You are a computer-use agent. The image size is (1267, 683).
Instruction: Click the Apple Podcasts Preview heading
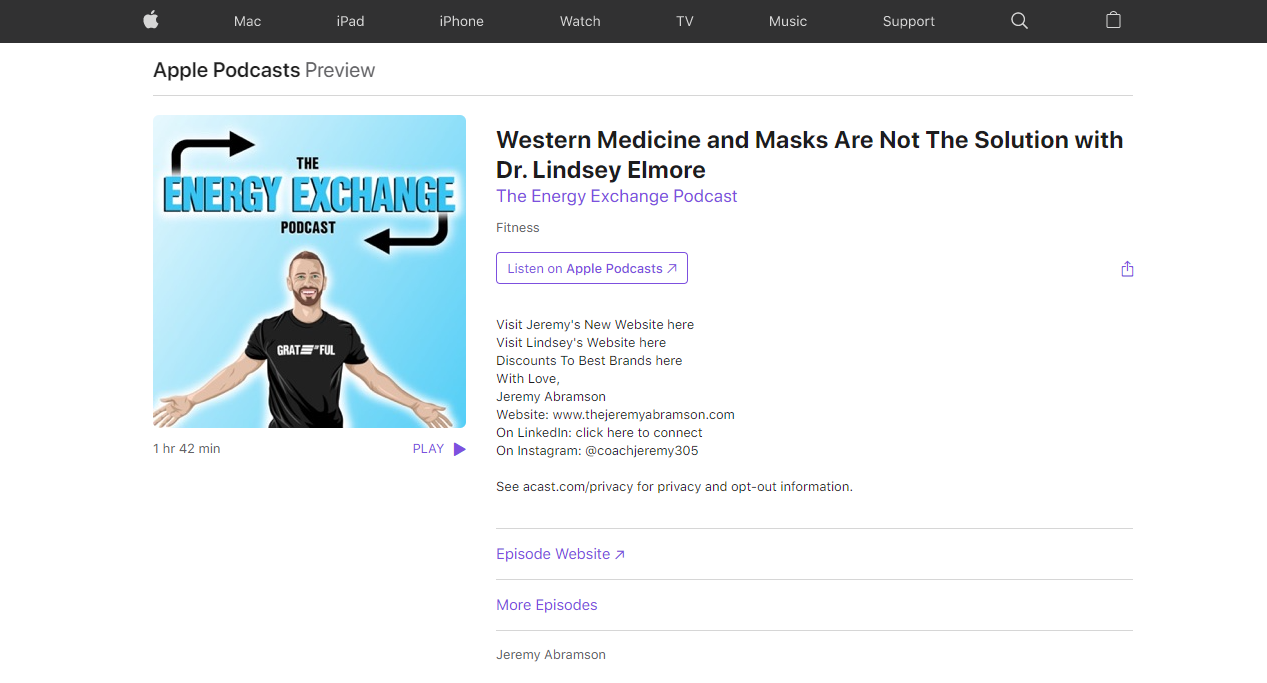pos(264,70)
